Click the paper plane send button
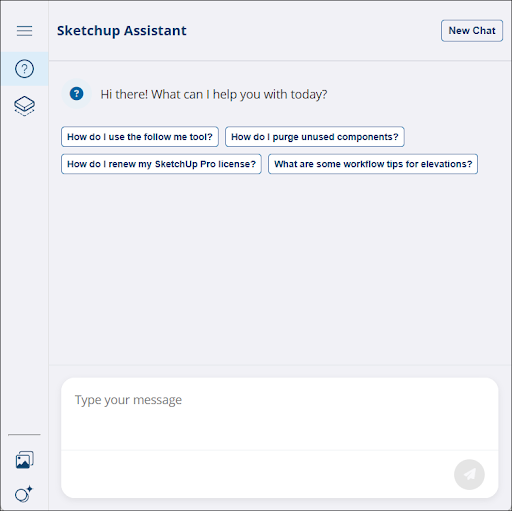The height and width of the screenshot is (511, 512). [469, 474]
